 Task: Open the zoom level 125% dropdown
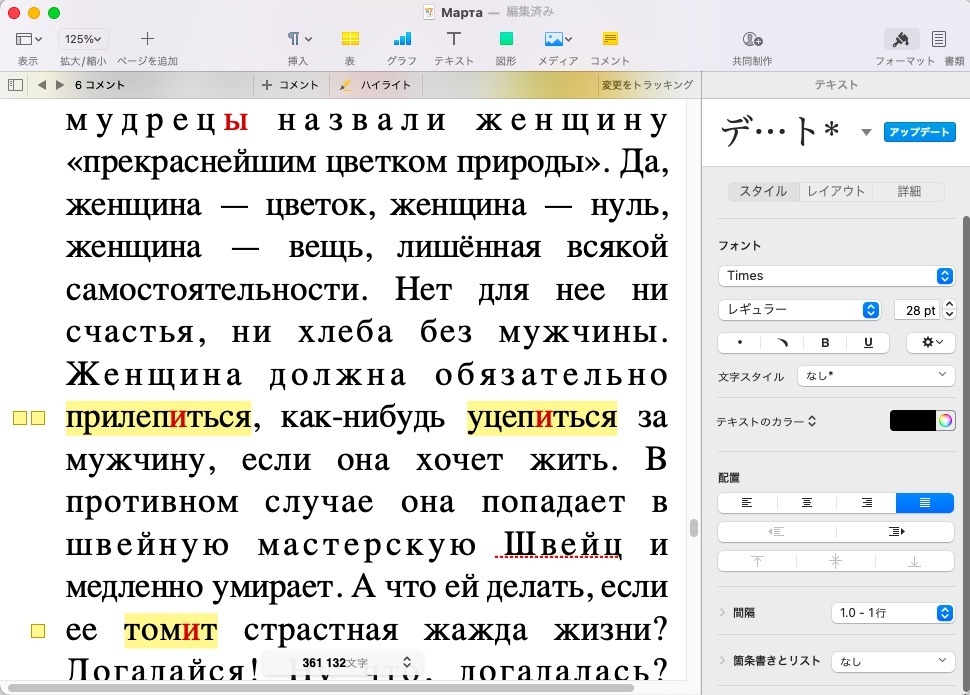tap(85, 40)
